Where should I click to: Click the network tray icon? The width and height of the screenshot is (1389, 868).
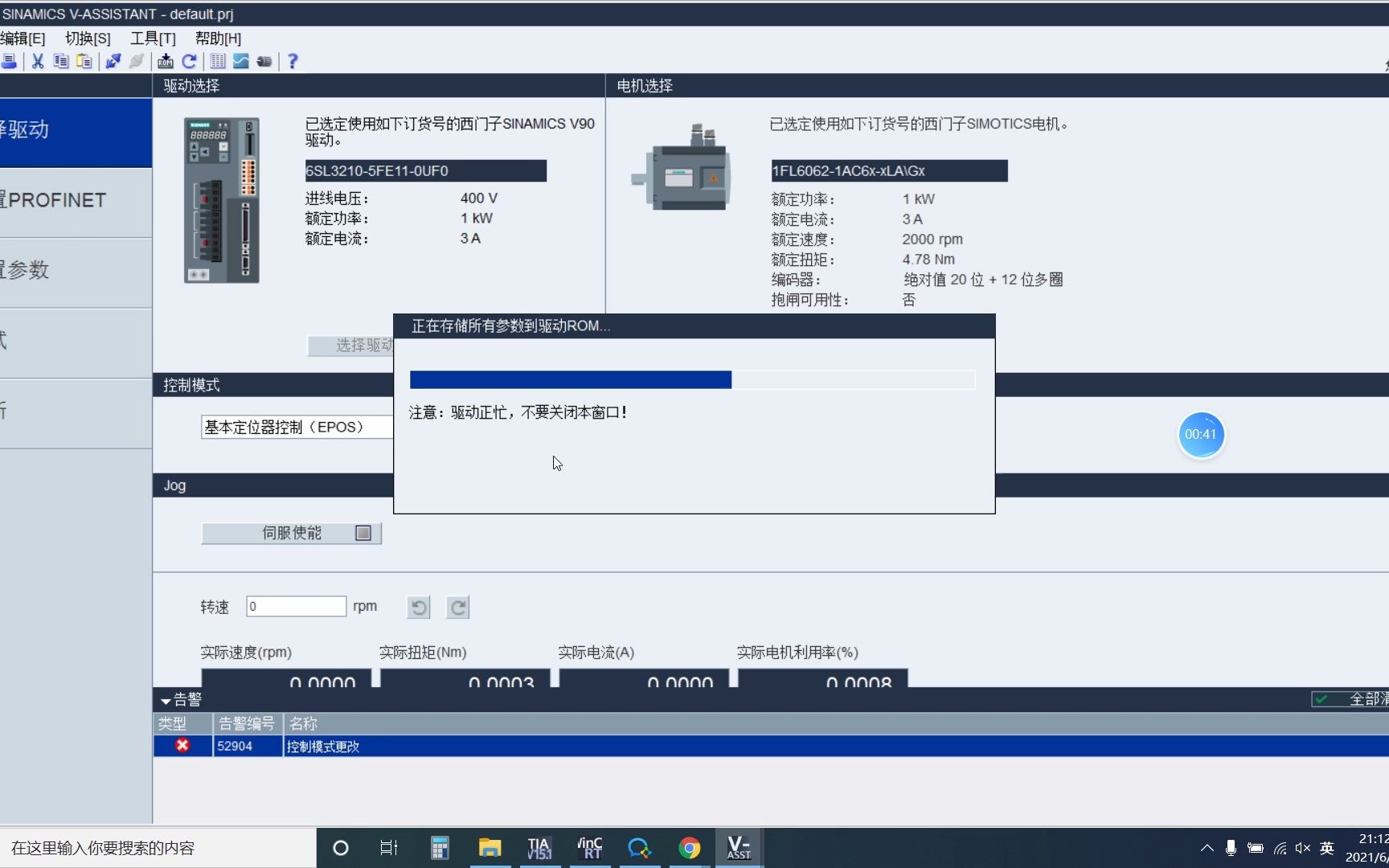coord(1280,848)
